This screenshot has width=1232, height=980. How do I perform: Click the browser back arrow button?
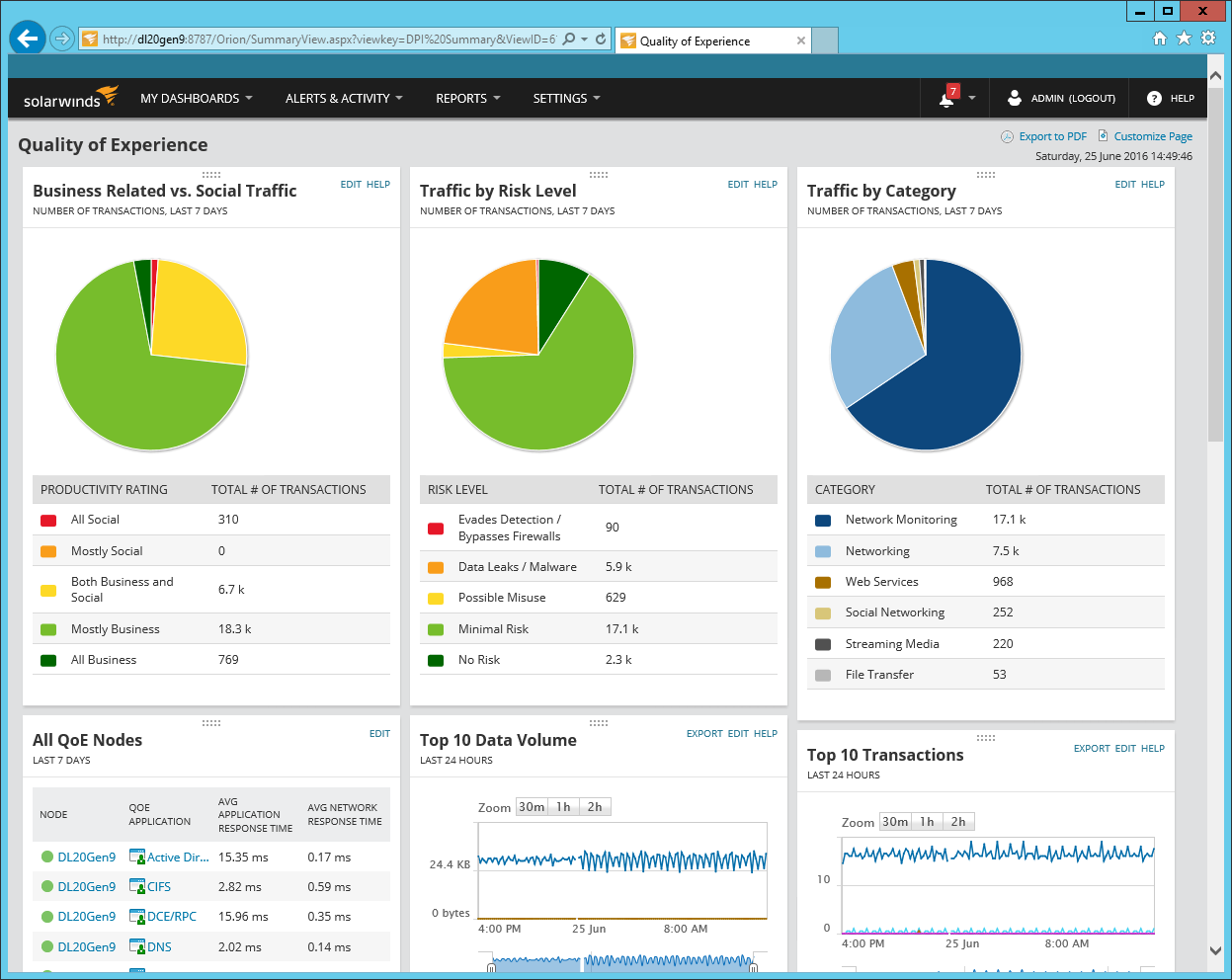tap(28, 40)
